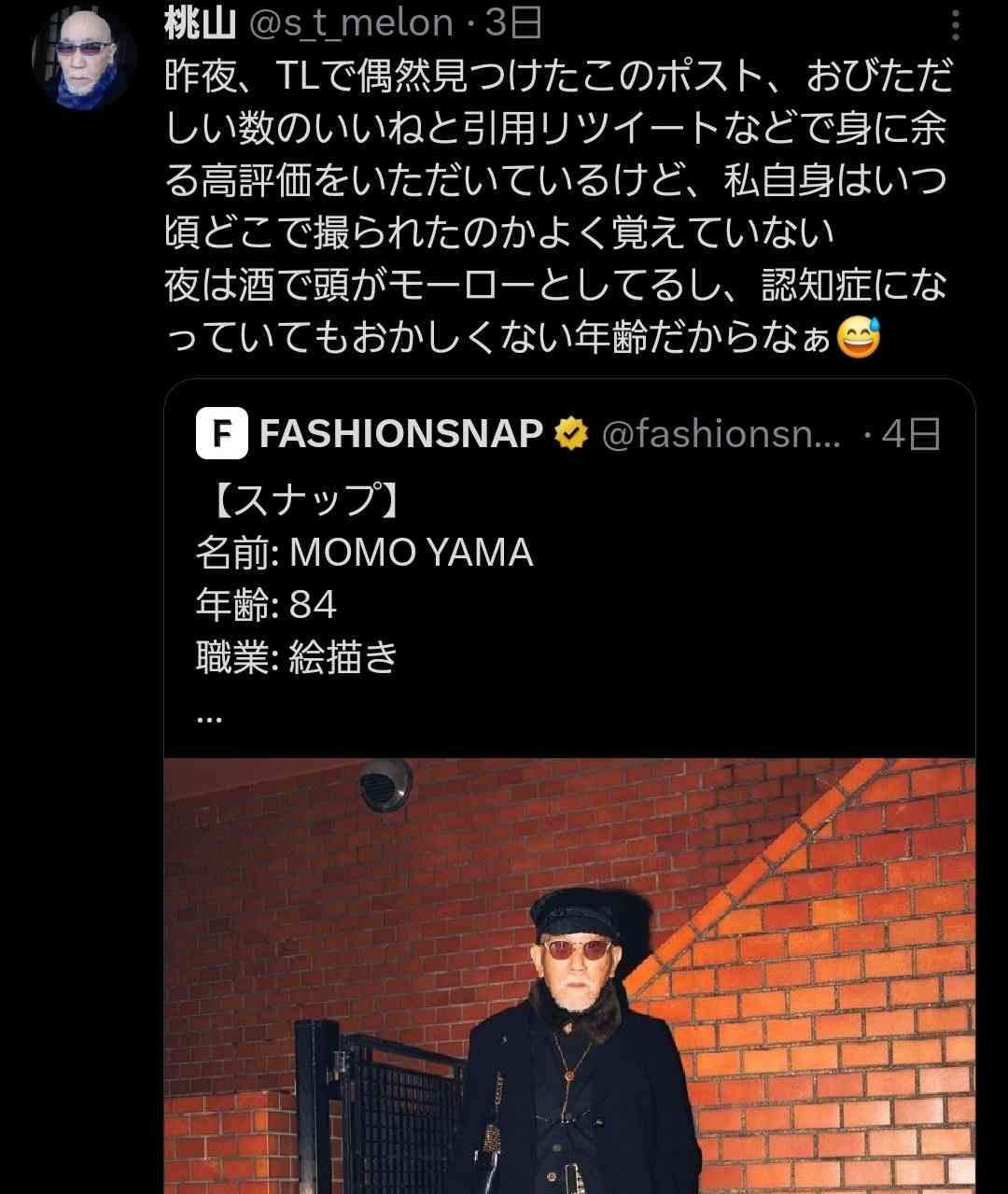
Task: Open the quoted FASHIONSNAP post card header
Action: click(x=568, y=434)
